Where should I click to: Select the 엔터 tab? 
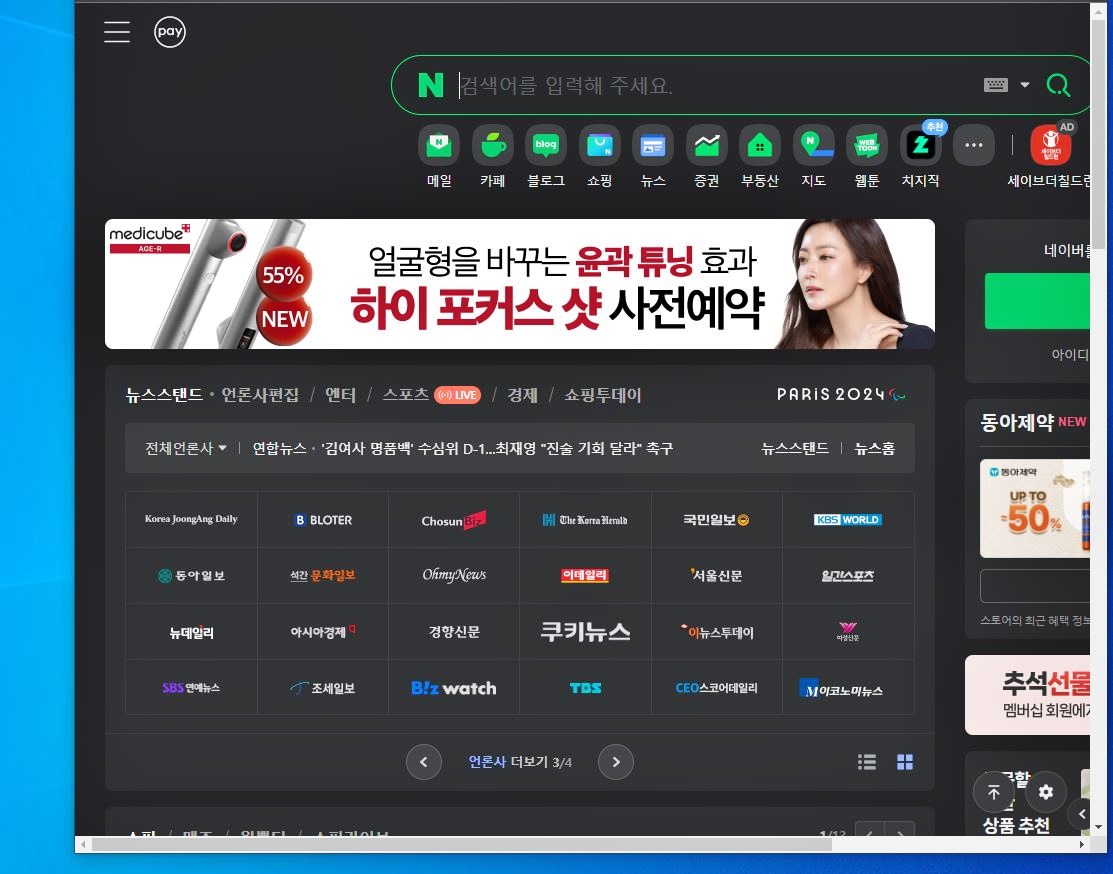click(340, 395)
